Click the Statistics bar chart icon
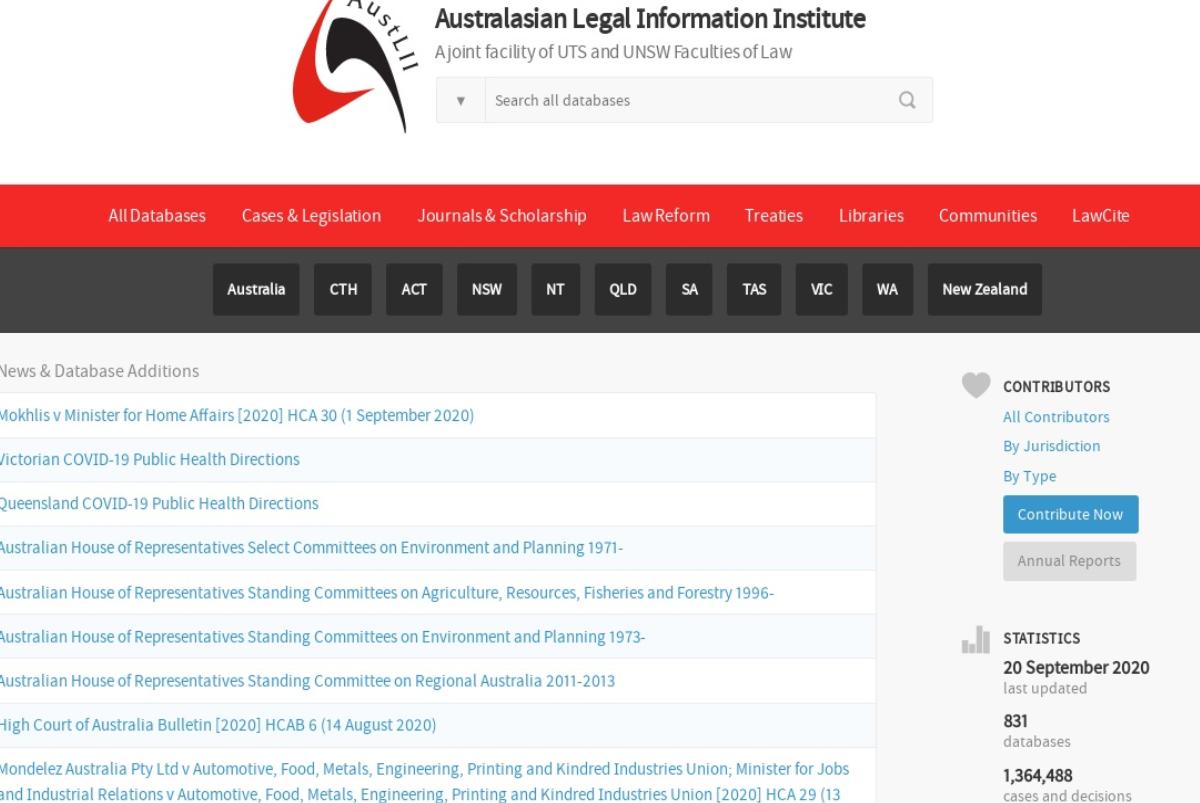 [976, 640]
